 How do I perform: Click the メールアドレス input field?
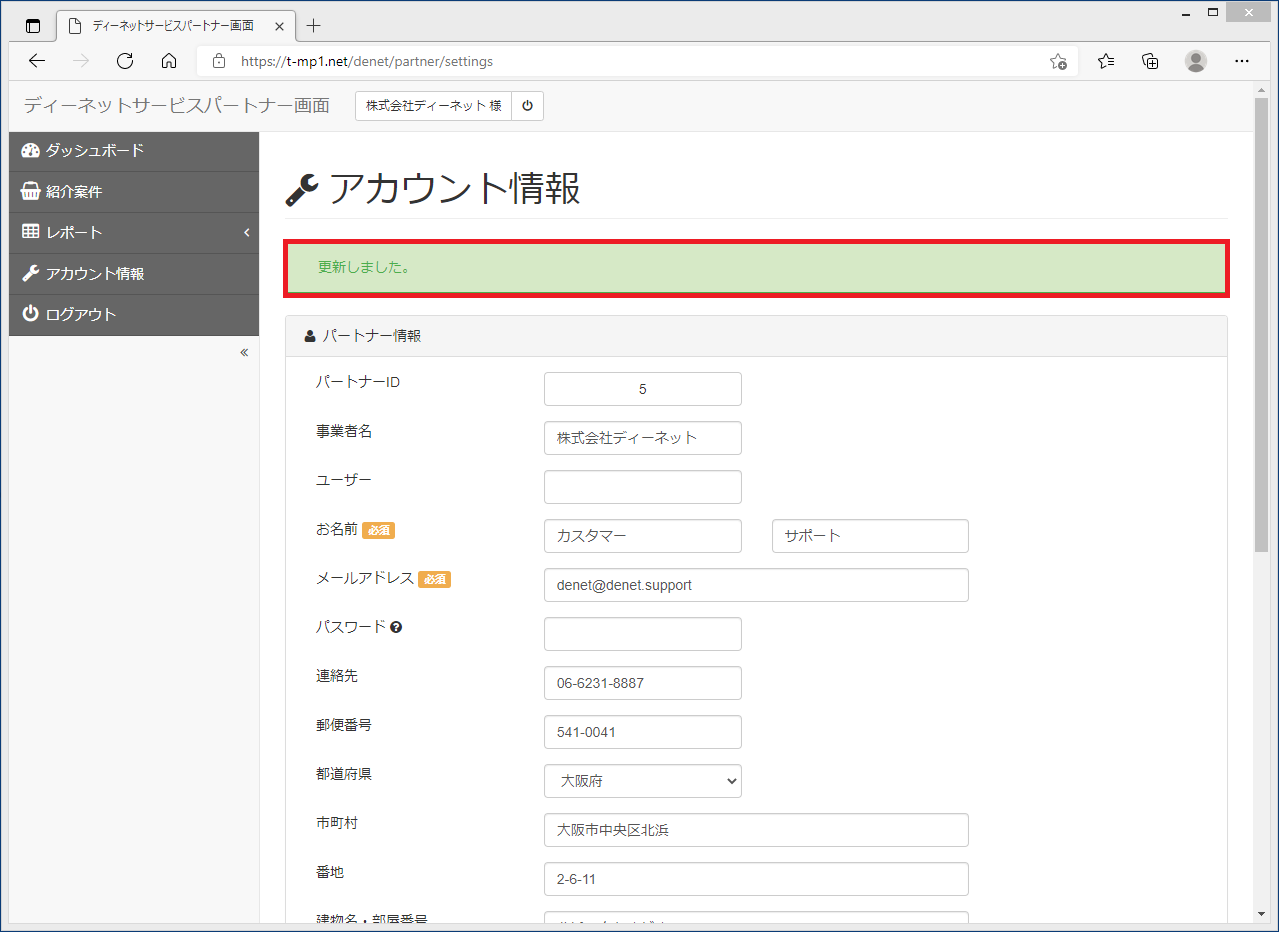[x=756, y=585]
